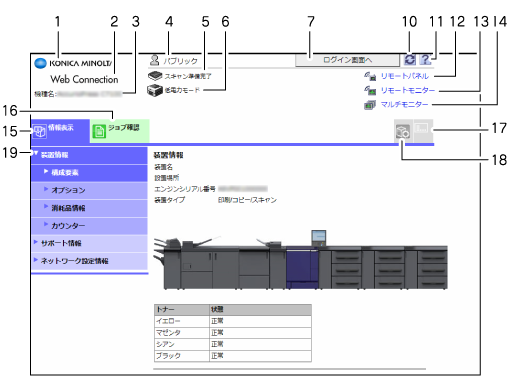
Task: Click the リモートパネル remote panel icon
Action: pos(370,76)
